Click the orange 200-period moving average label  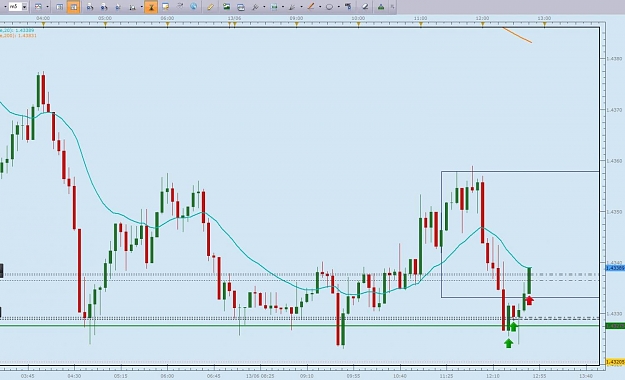tap(18, 35)
